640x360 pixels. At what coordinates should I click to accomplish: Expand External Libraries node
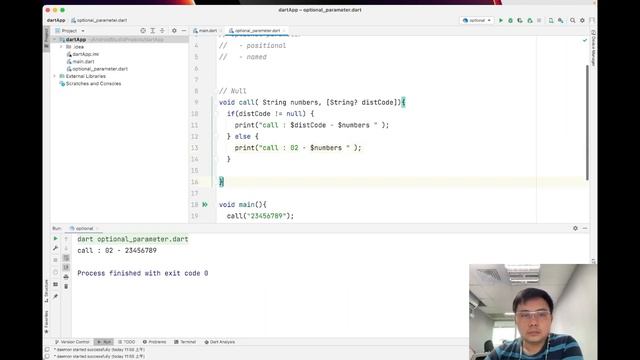pos(55,76)
